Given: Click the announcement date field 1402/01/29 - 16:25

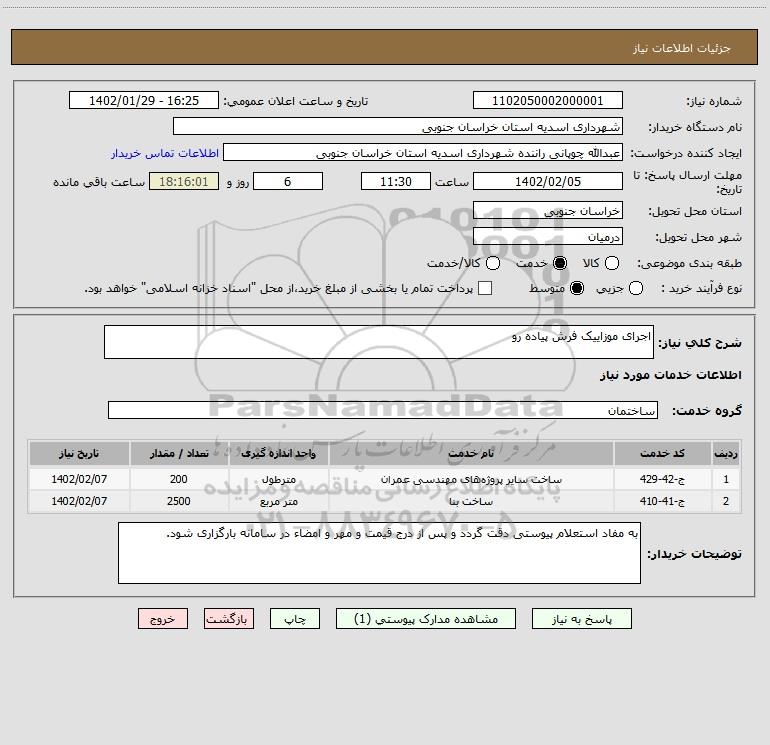Looking at the screenshot, I should (144, 100).
